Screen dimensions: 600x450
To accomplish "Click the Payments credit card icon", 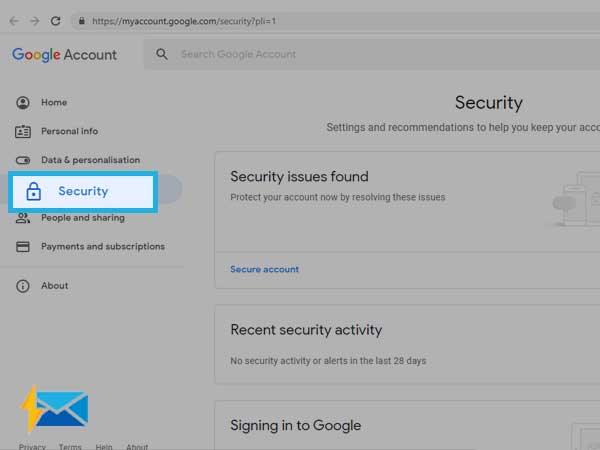I will point(23,246).
